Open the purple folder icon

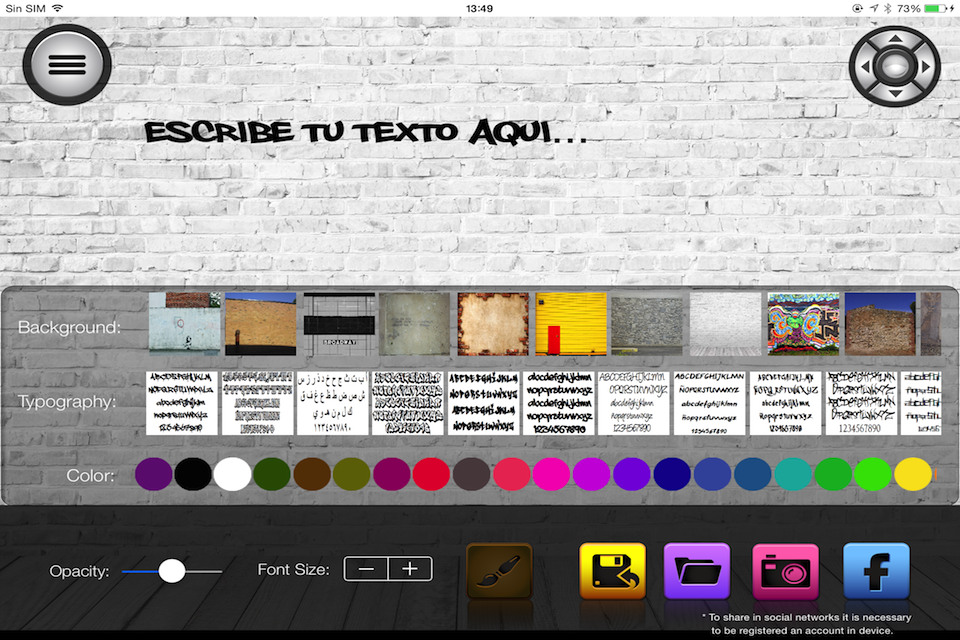point(697,571)
